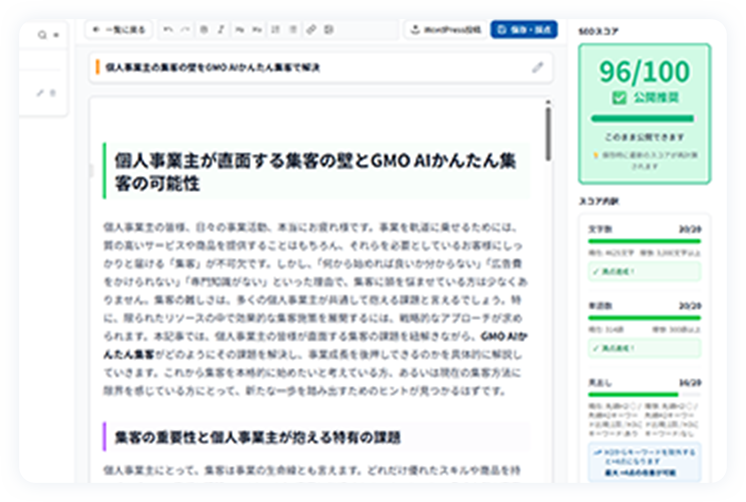The width and height of the screenshot is (746, 502).
Task: Open the WordPress投稿 button
Action: click(445, 30)
